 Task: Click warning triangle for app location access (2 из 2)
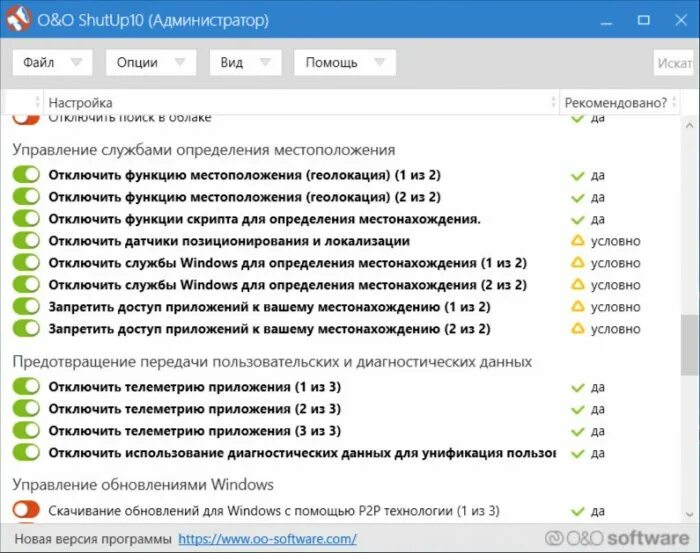click(578, 329)
